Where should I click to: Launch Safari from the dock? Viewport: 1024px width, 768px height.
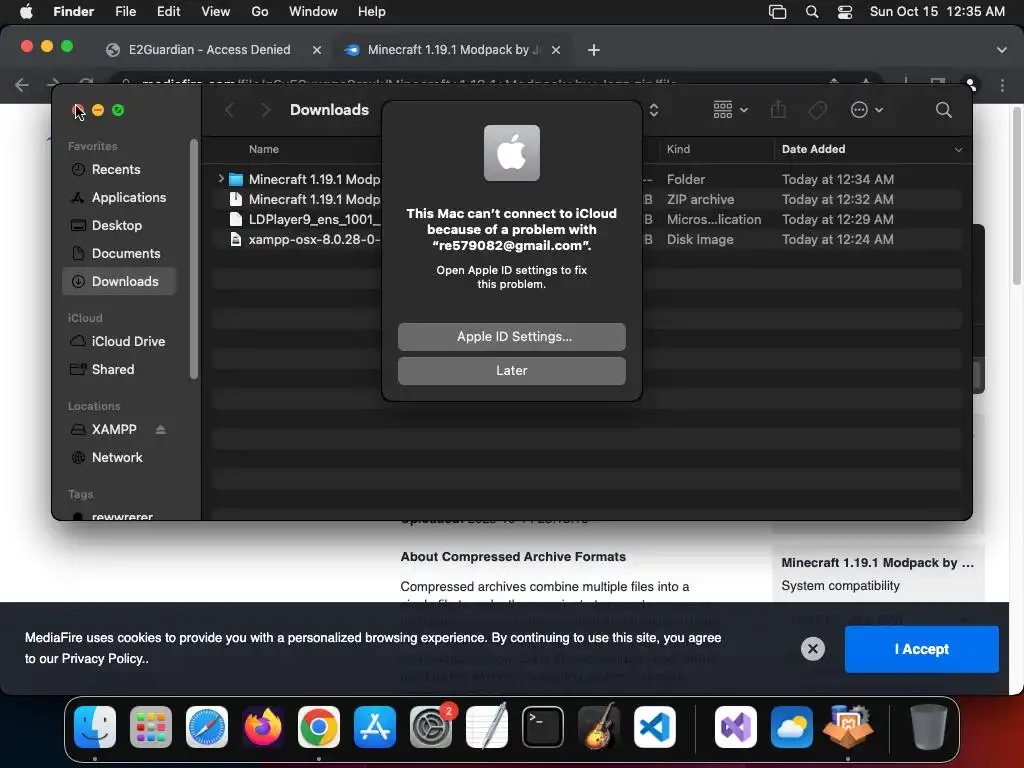click(207, 727)
